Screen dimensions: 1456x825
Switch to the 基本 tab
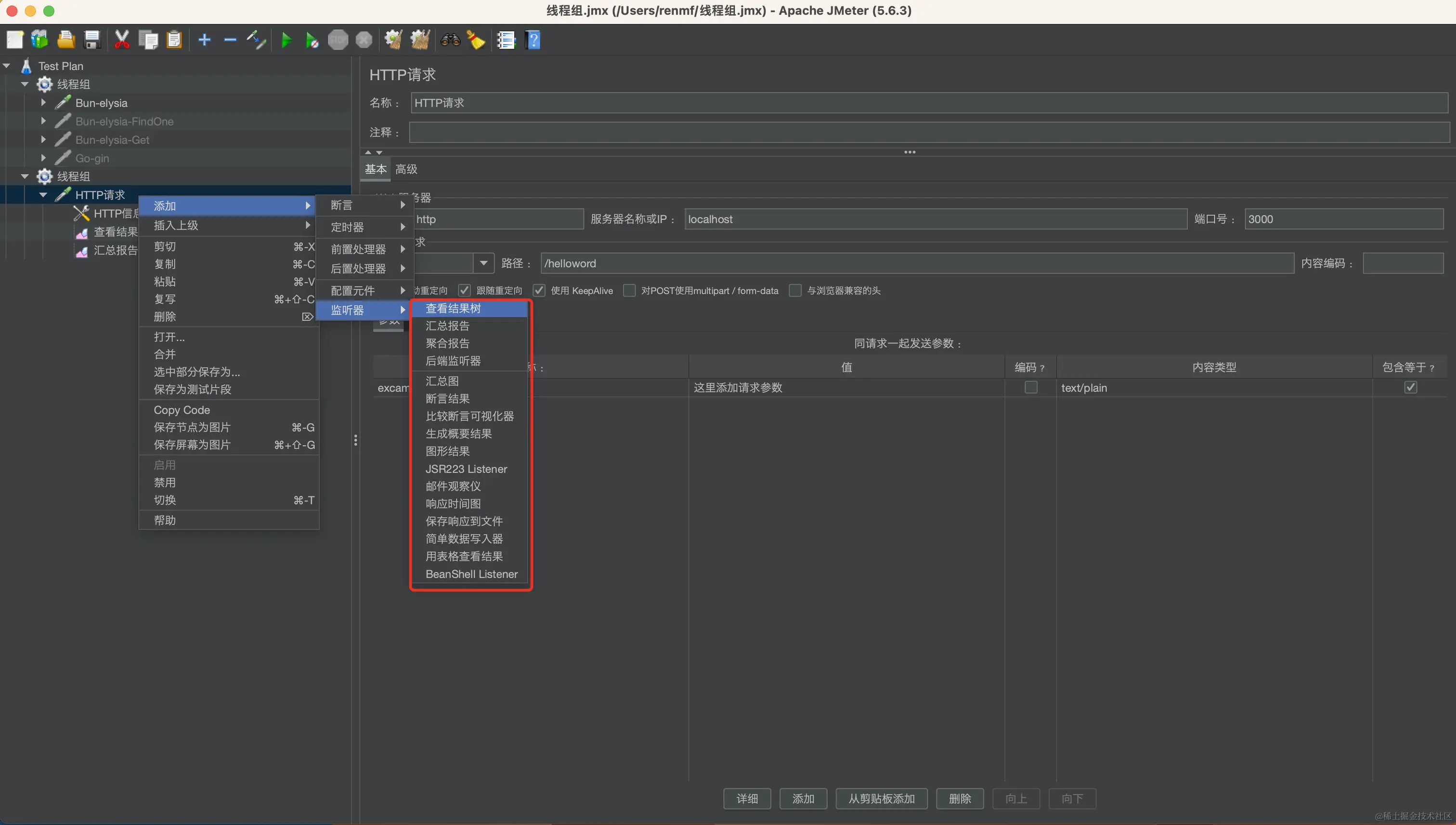pyautogui.click(x=376, y=169)
